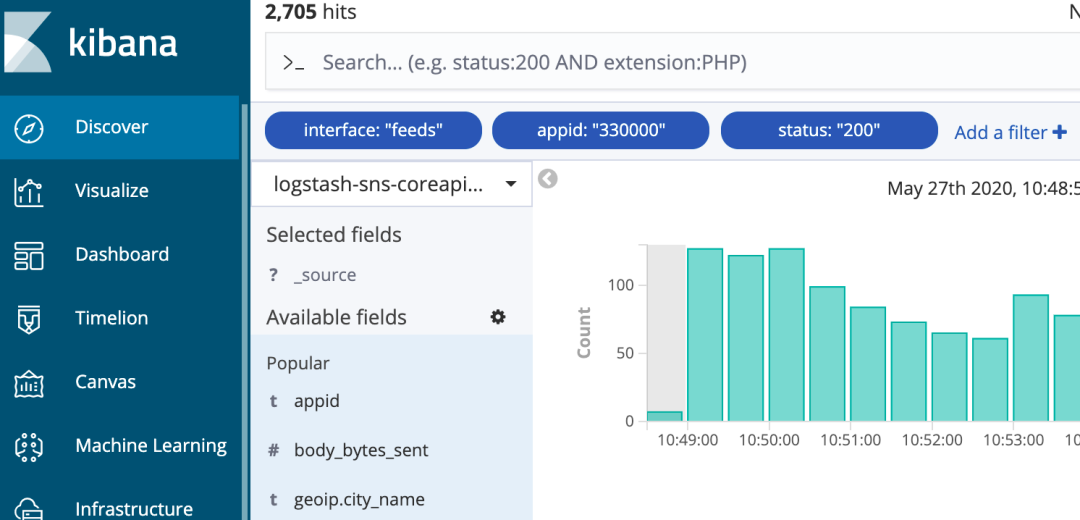1080x520 pixels.
Task: Click the left sidebar scrollbar
Action: tap(245, 310)
